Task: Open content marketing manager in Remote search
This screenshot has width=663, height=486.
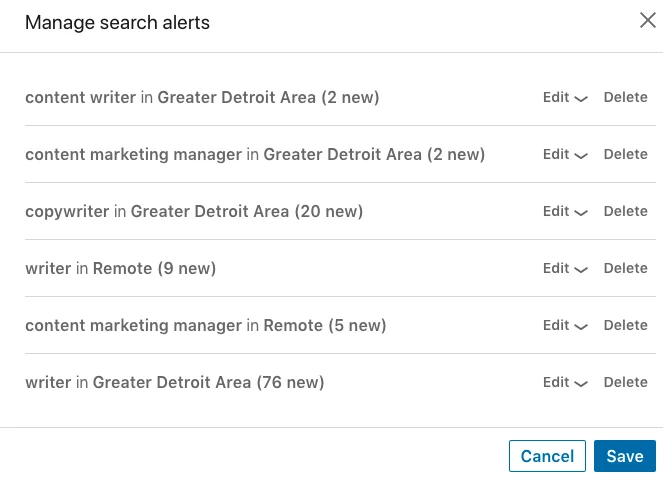Action: click(x=205, y=325)
